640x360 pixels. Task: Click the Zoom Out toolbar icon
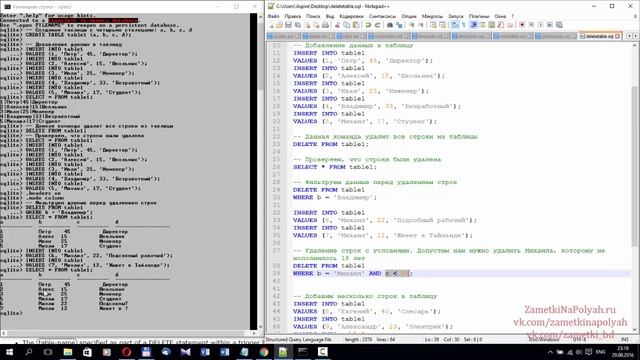click(421, 25)
